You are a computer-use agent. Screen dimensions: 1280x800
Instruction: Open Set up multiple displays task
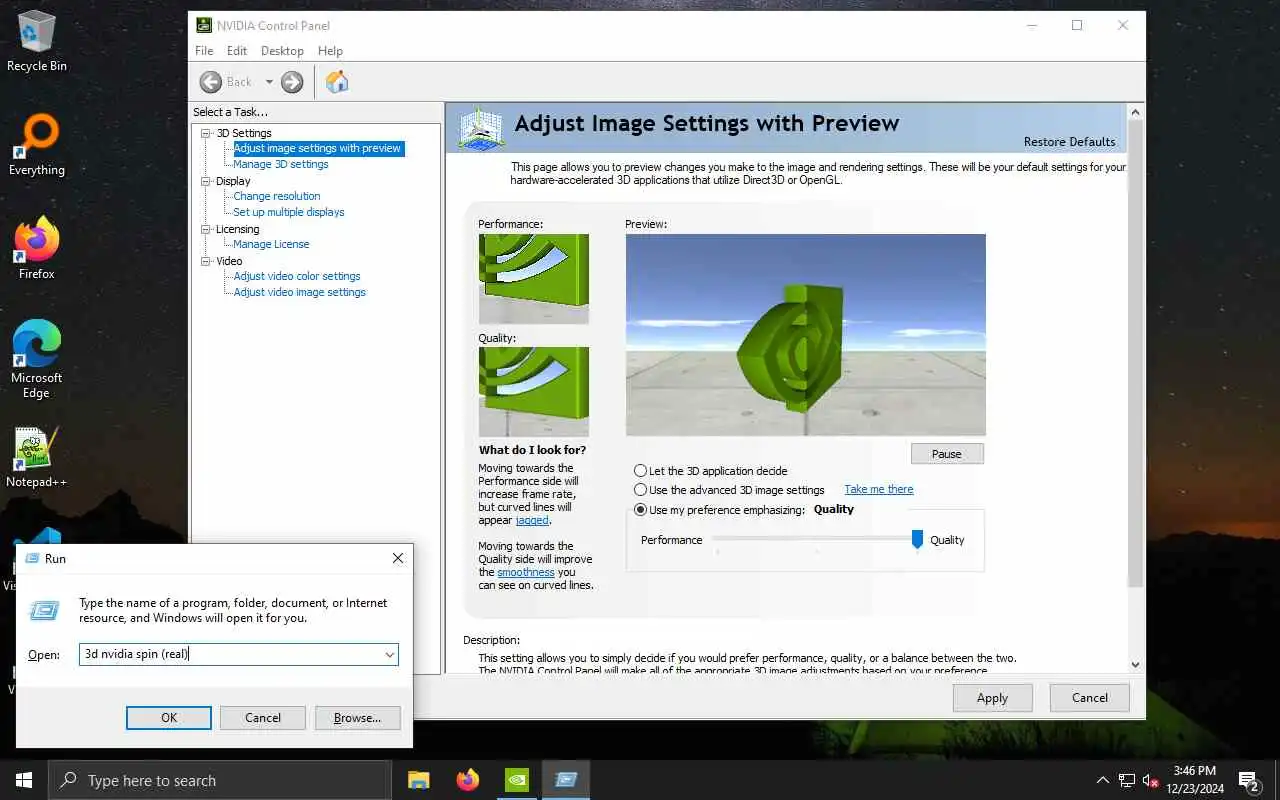(289, 212)
